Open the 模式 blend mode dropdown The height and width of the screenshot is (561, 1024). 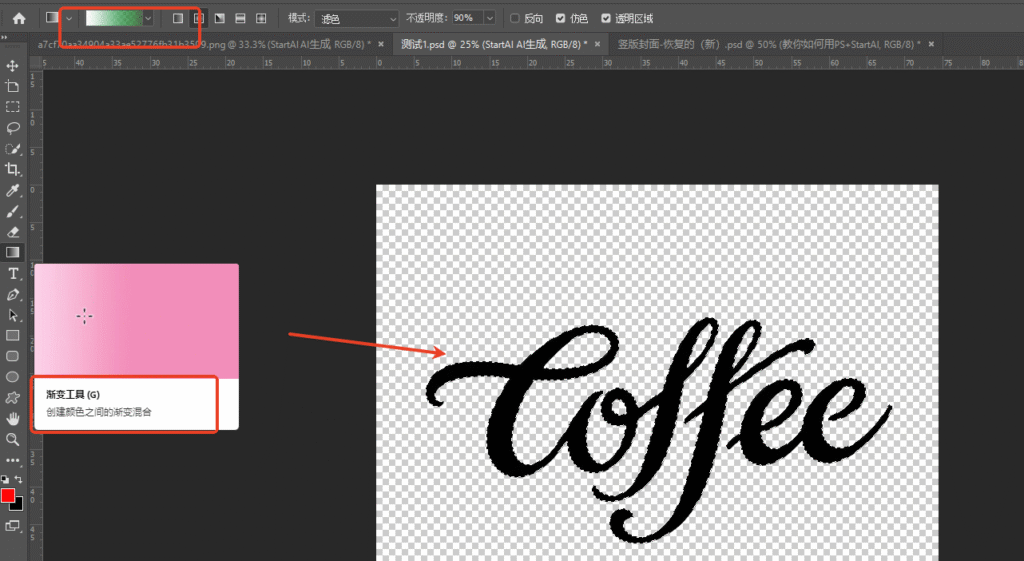tap(357, 18)
